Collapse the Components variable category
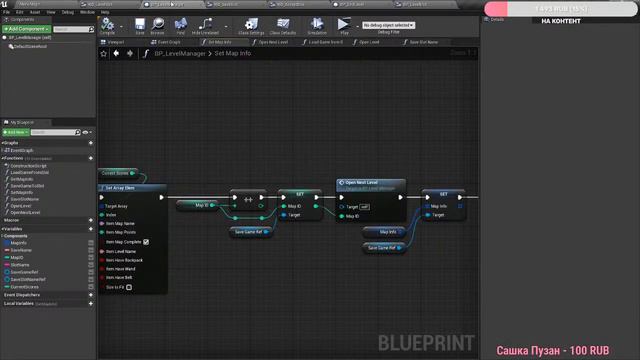This screenshot has height=360, width=640. coord(2,236)
